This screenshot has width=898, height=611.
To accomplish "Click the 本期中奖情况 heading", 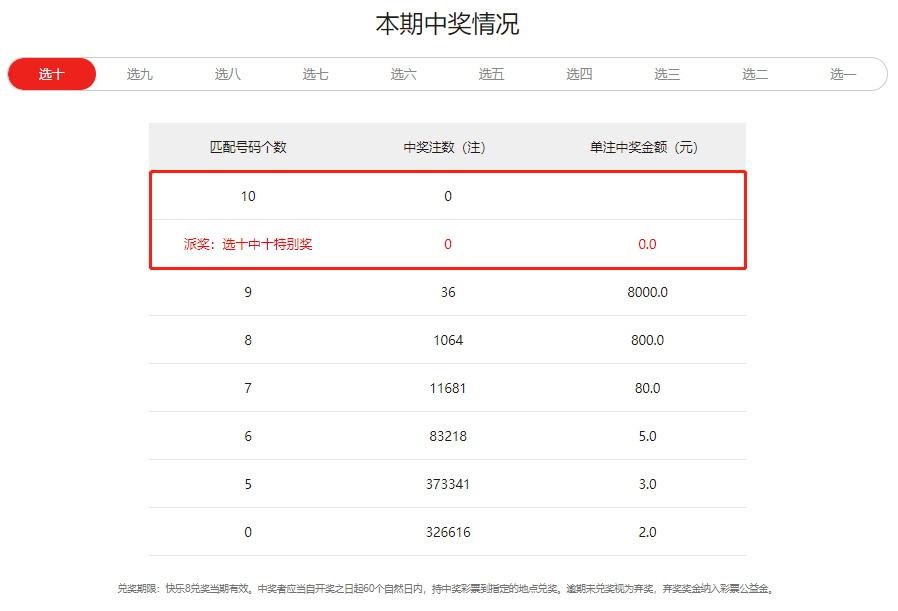I will pos(447,24).
